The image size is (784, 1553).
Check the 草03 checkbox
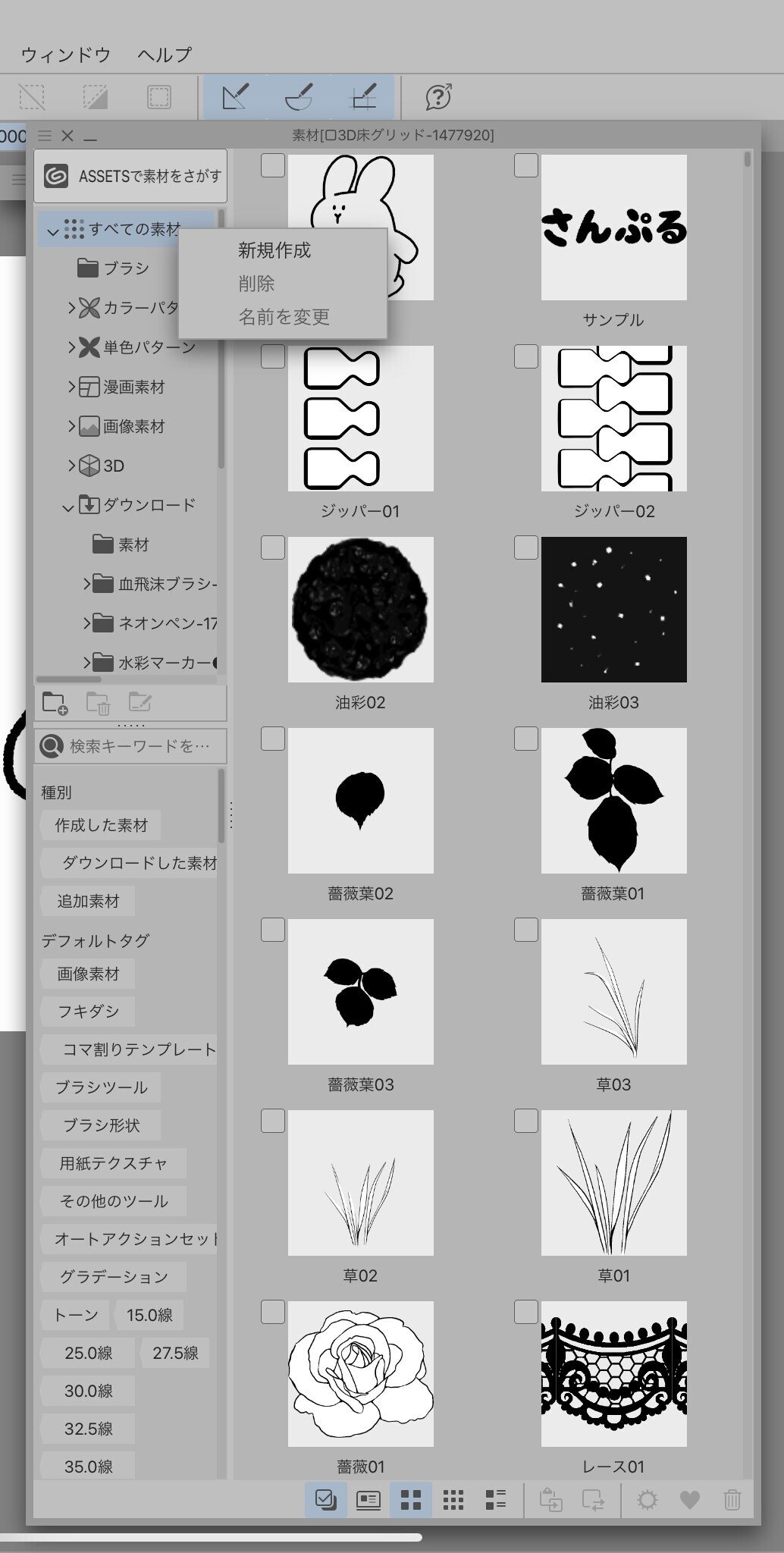(526, 930)
